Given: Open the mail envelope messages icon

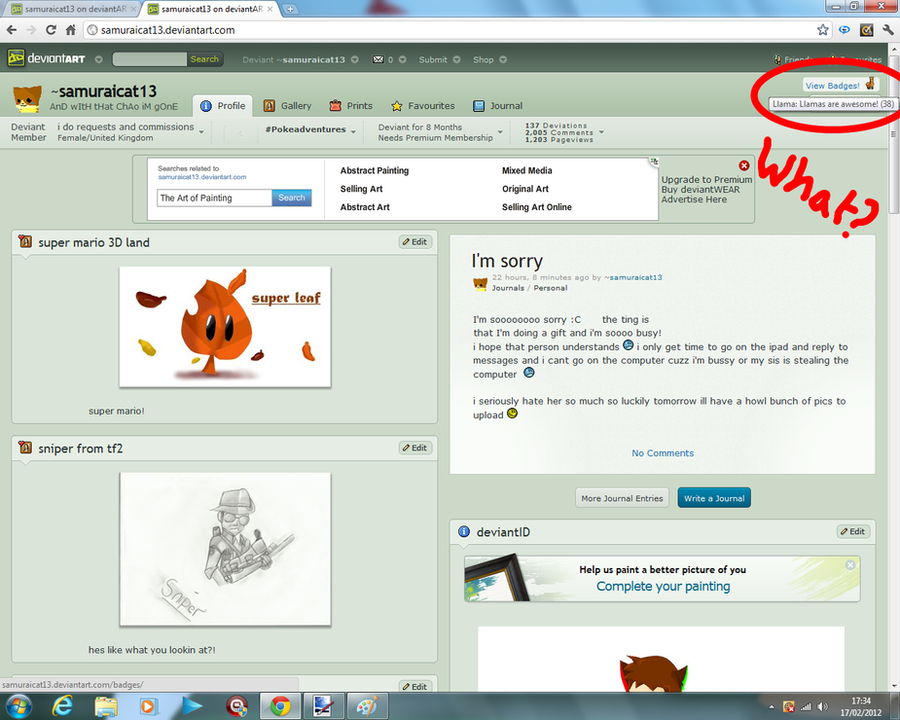Looking at the screenshot, I should click(378, 59).
